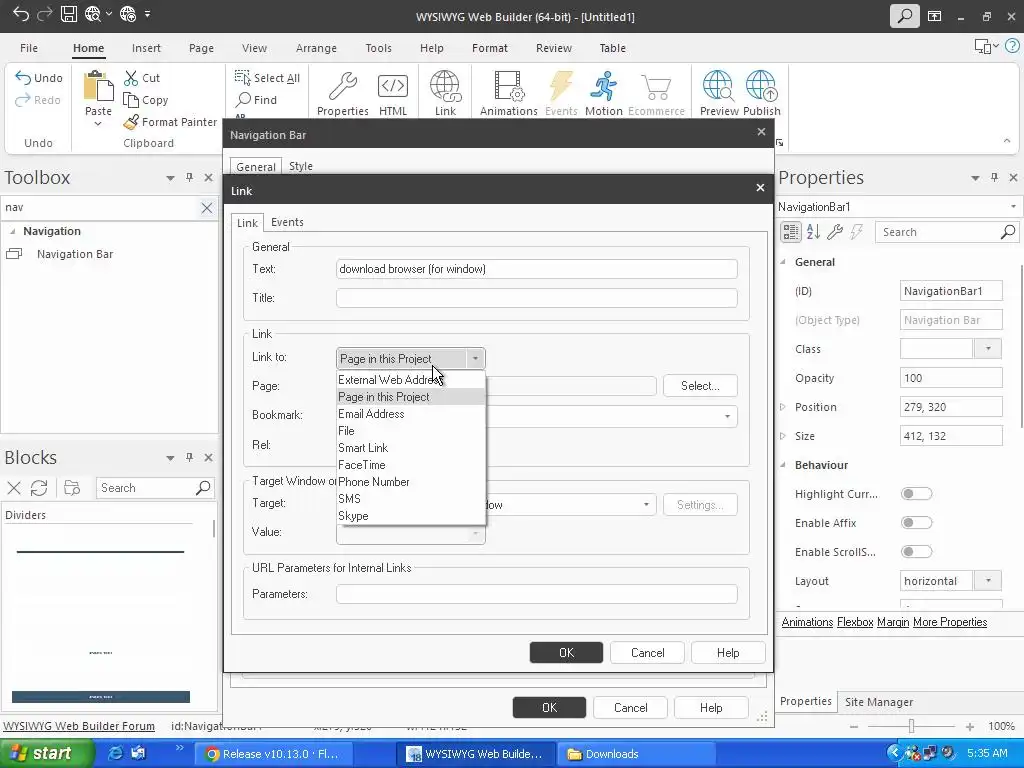Collapse the Navigation group in Toolbox
The width and height of the screenshot is (1024, 768).
pyautogui.click(x=12, y=231)
